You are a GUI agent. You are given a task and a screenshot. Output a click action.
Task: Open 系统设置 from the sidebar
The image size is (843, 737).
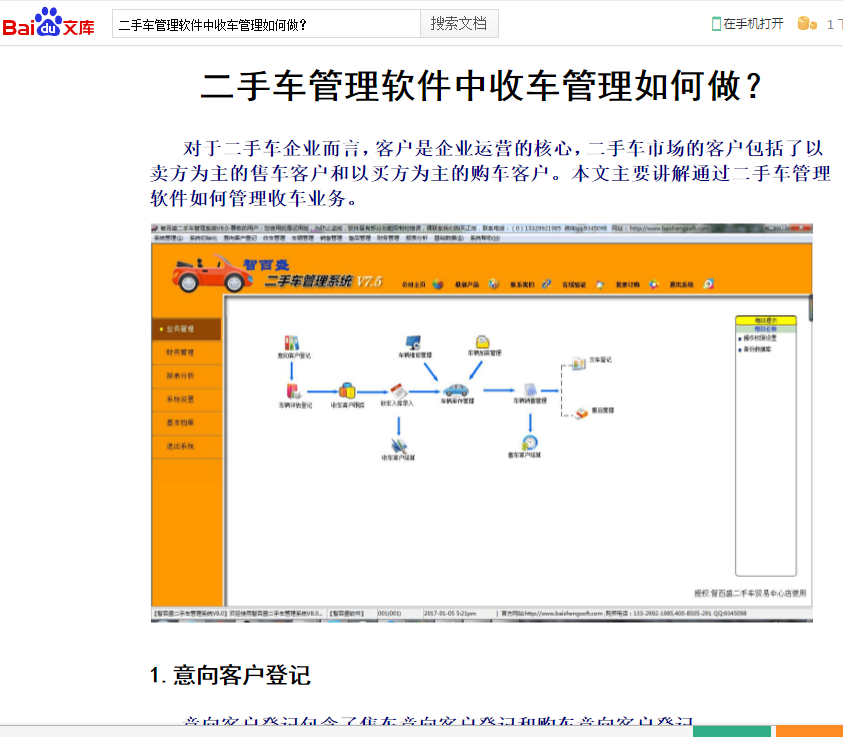[180, 399]
